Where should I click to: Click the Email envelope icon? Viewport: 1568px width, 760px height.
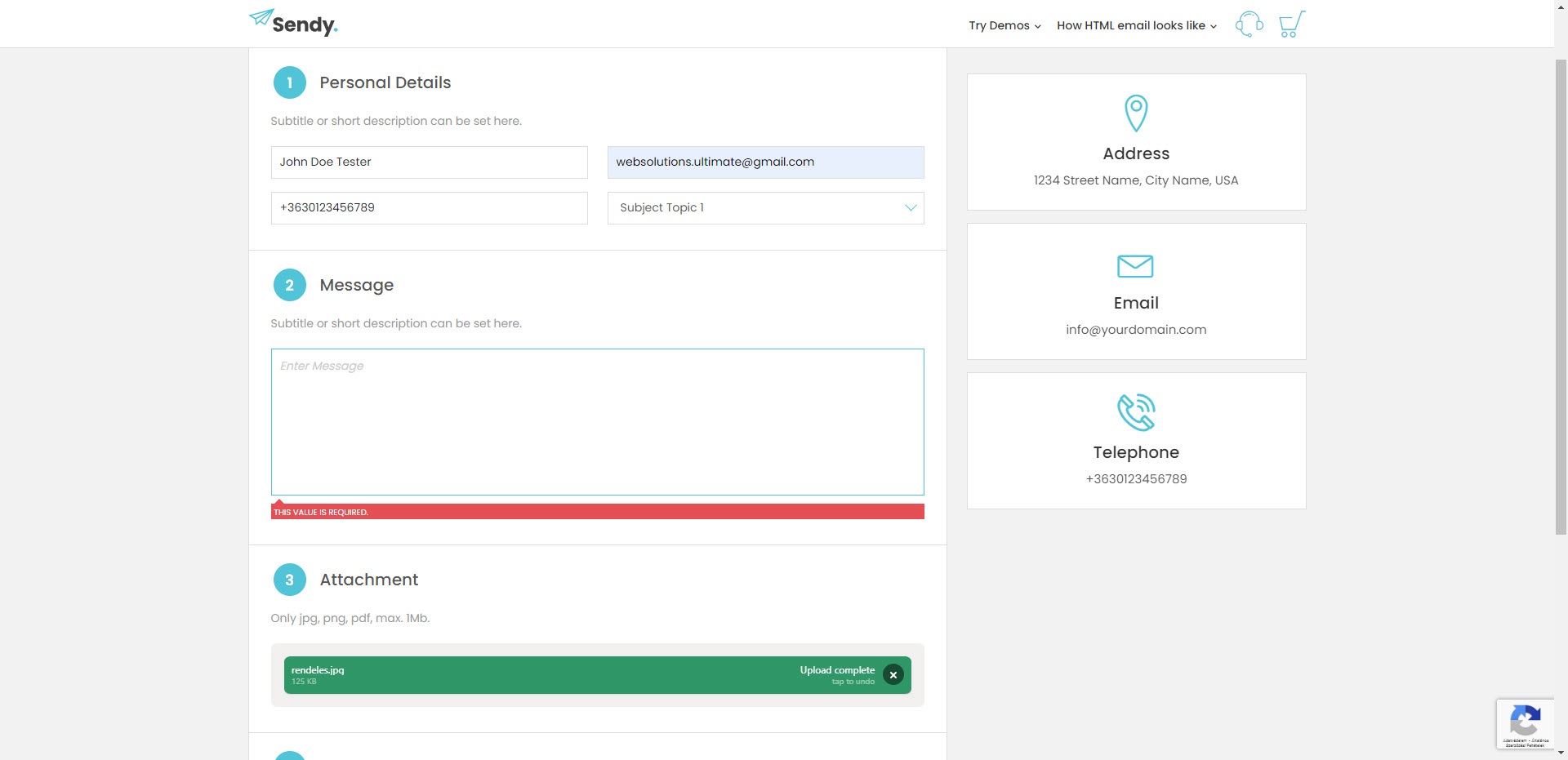[x=1135, y=266]
